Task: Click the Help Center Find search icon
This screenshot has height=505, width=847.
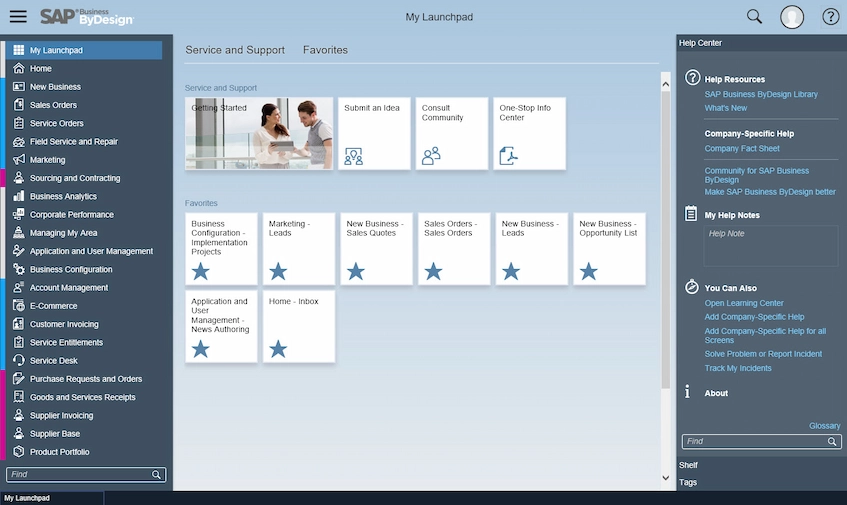Action: point(832,441)
